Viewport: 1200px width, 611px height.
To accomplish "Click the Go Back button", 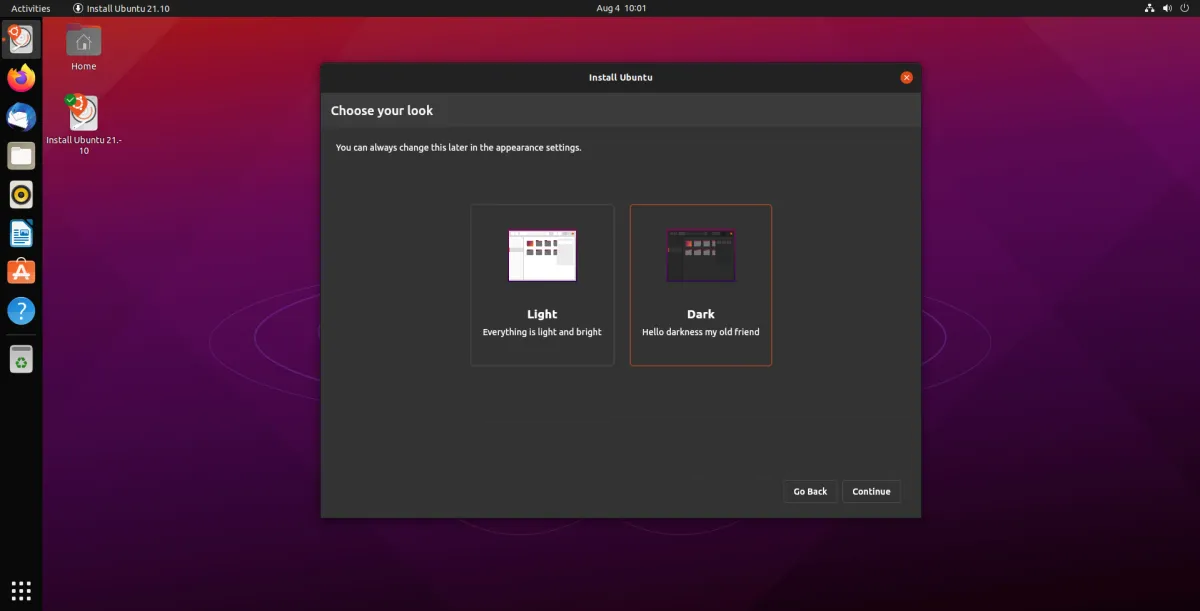I will [x=810, y=491].
